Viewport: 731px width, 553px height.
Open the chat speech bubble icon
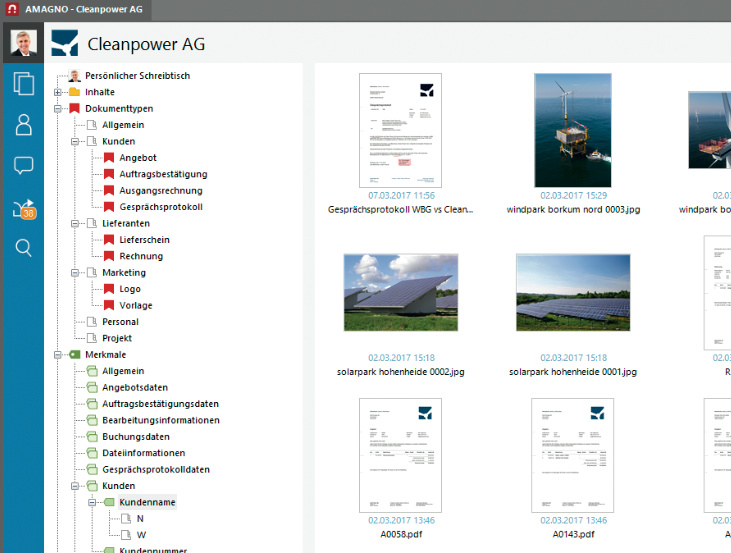22,166
